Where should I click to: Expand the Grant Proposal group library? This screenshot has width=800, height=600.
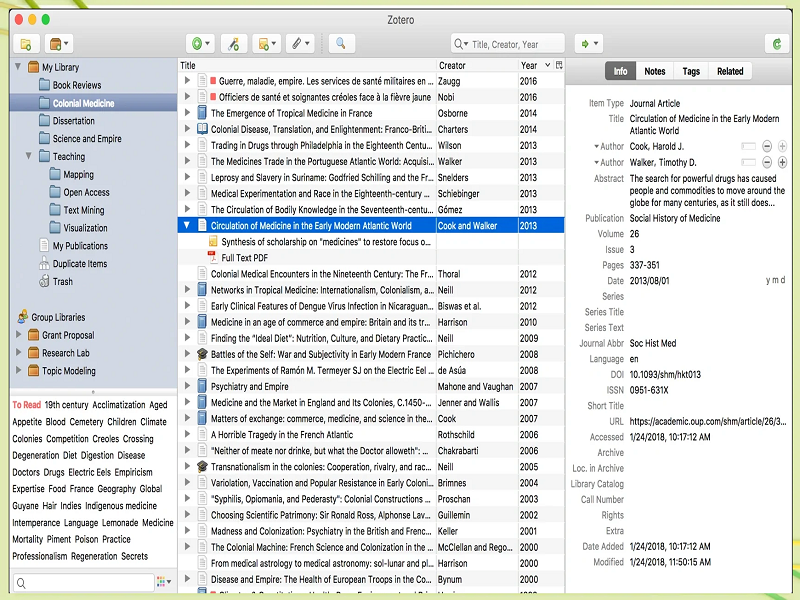[x=18, y=335]
